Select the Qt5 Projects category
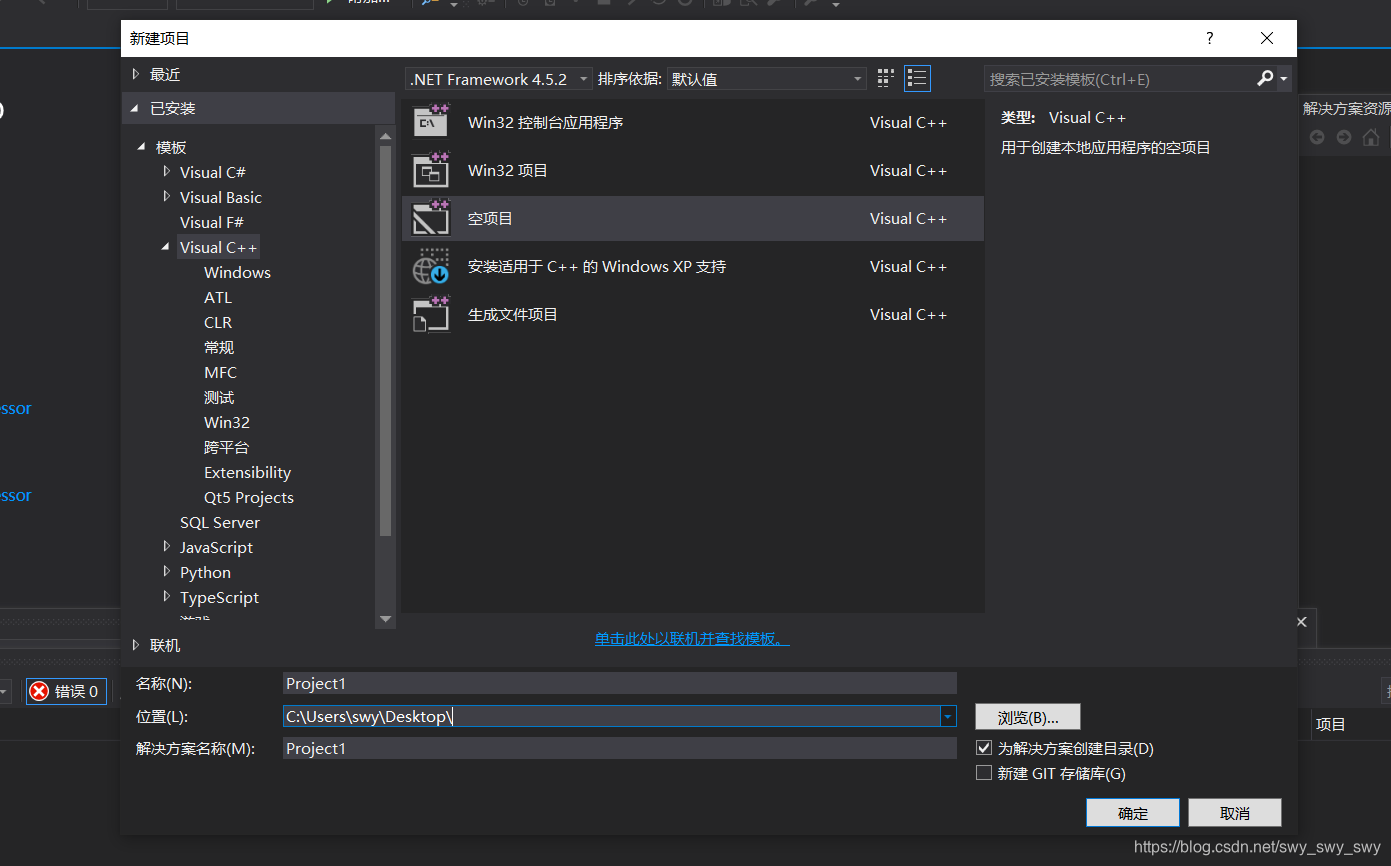The height and width of the screenshot is (866, 1391). pyautogui.click(x=249, y=497)
